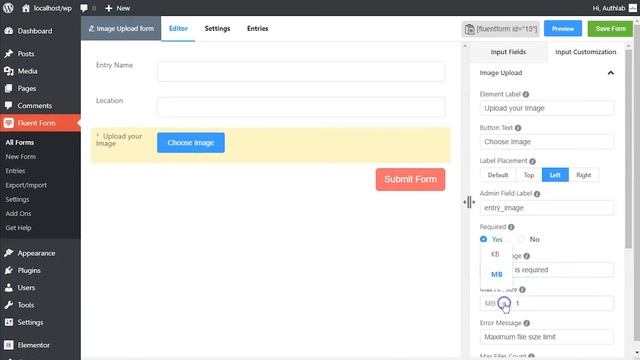Switch to the Entries tab
Viewport: 640px width, 360px height.
point(258,29)
